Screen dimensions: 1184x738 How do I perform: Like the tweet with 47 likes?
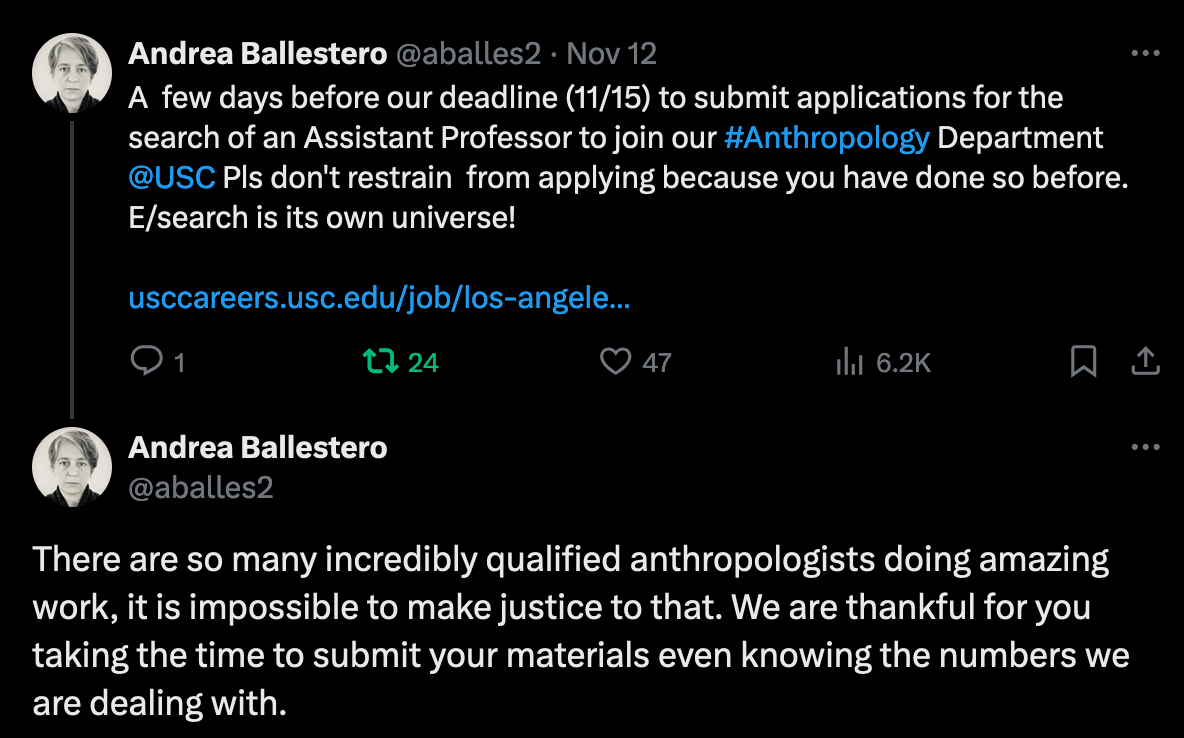point(615,361)
